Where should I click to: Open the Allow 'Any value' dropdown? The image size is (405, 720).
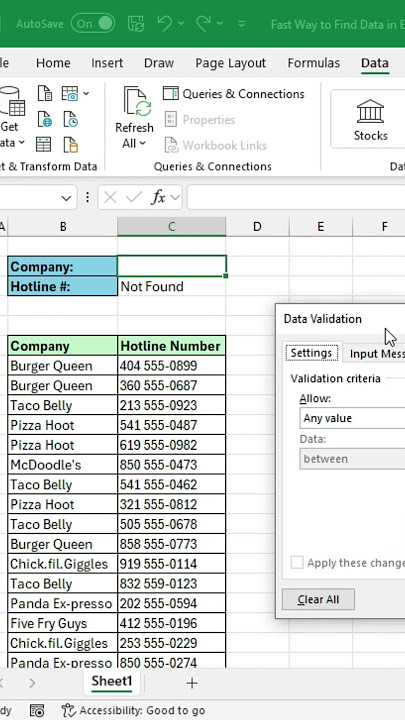[x=352, y=418]
